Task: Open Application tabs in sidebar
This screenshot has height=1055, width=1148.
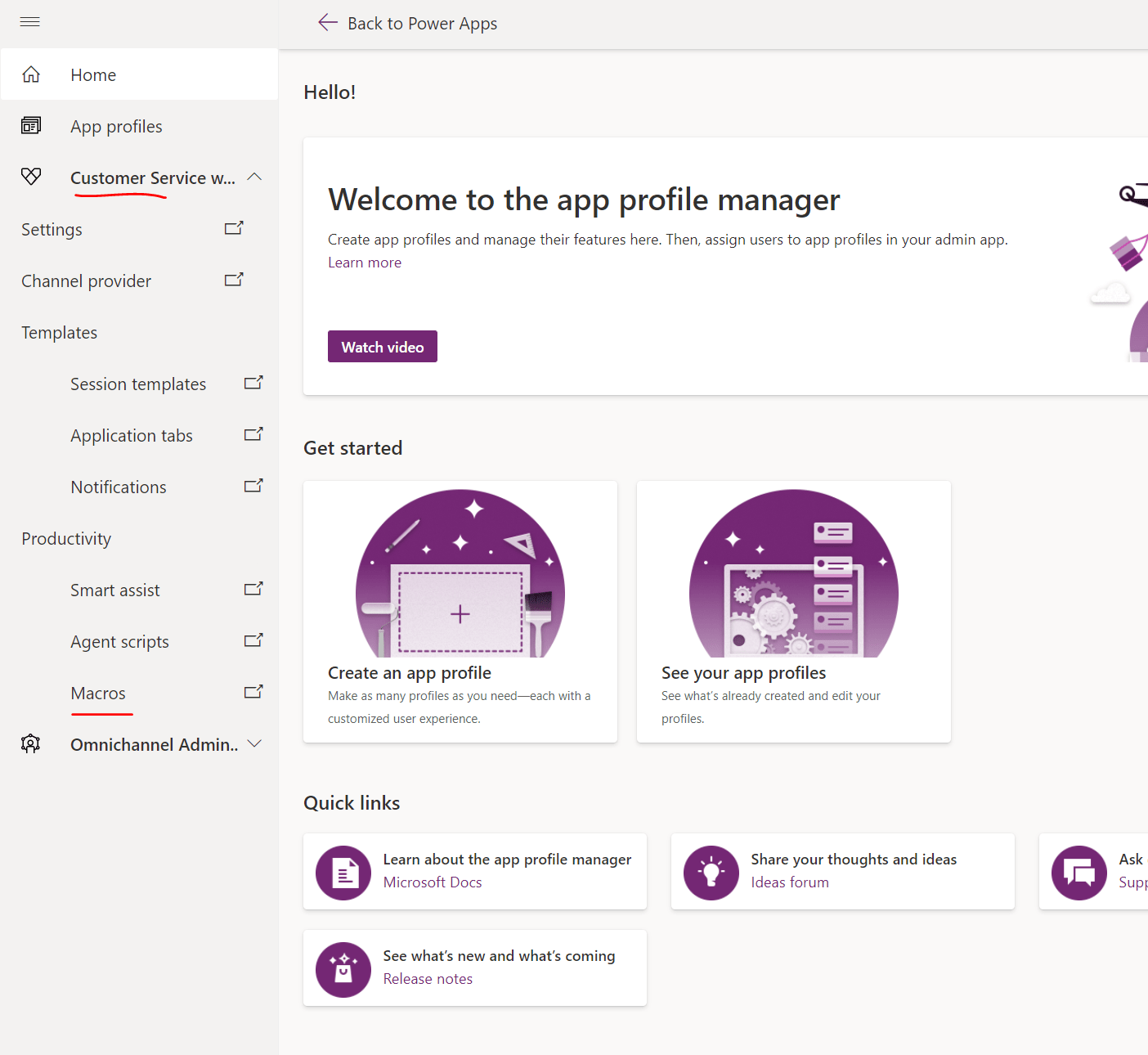Action: pyautogui.click(x=132, y=435)
